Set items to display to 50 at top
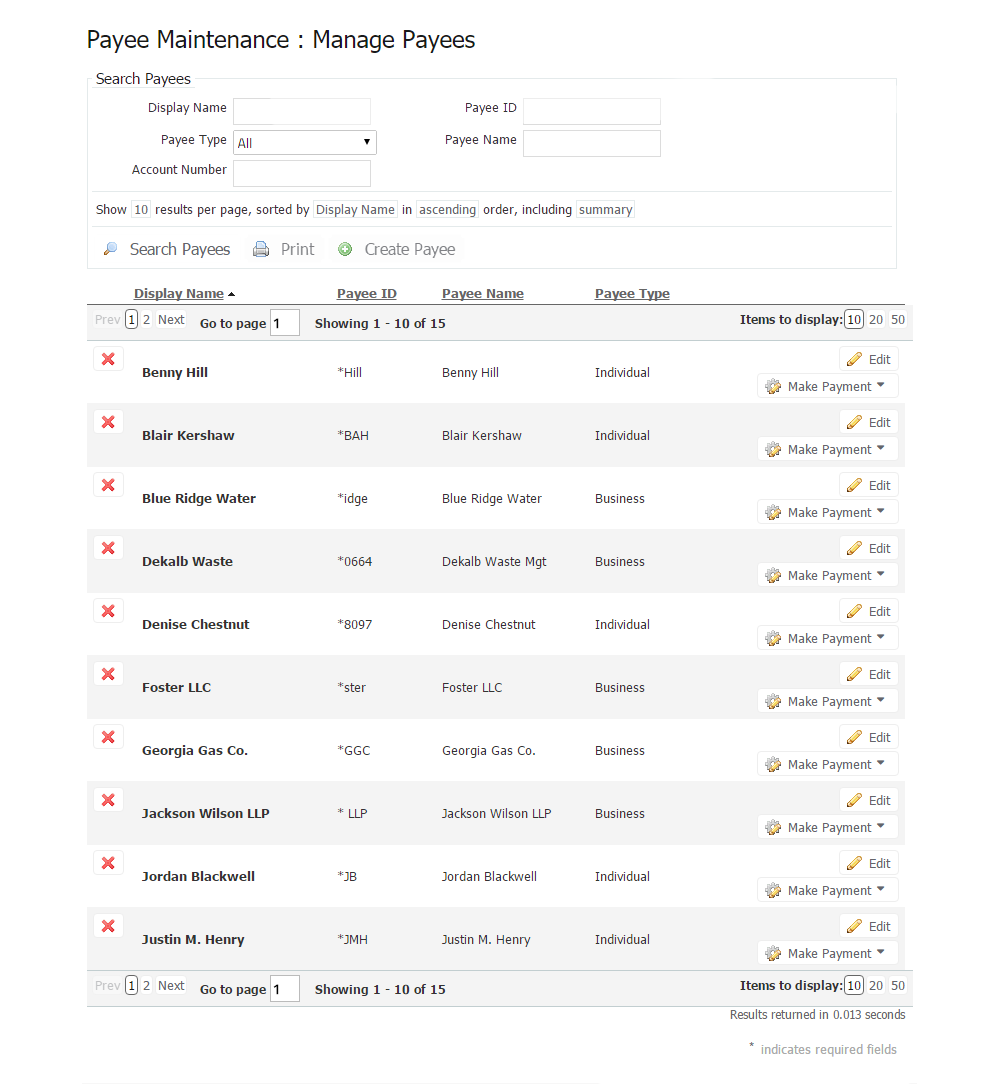 point(897,320)
